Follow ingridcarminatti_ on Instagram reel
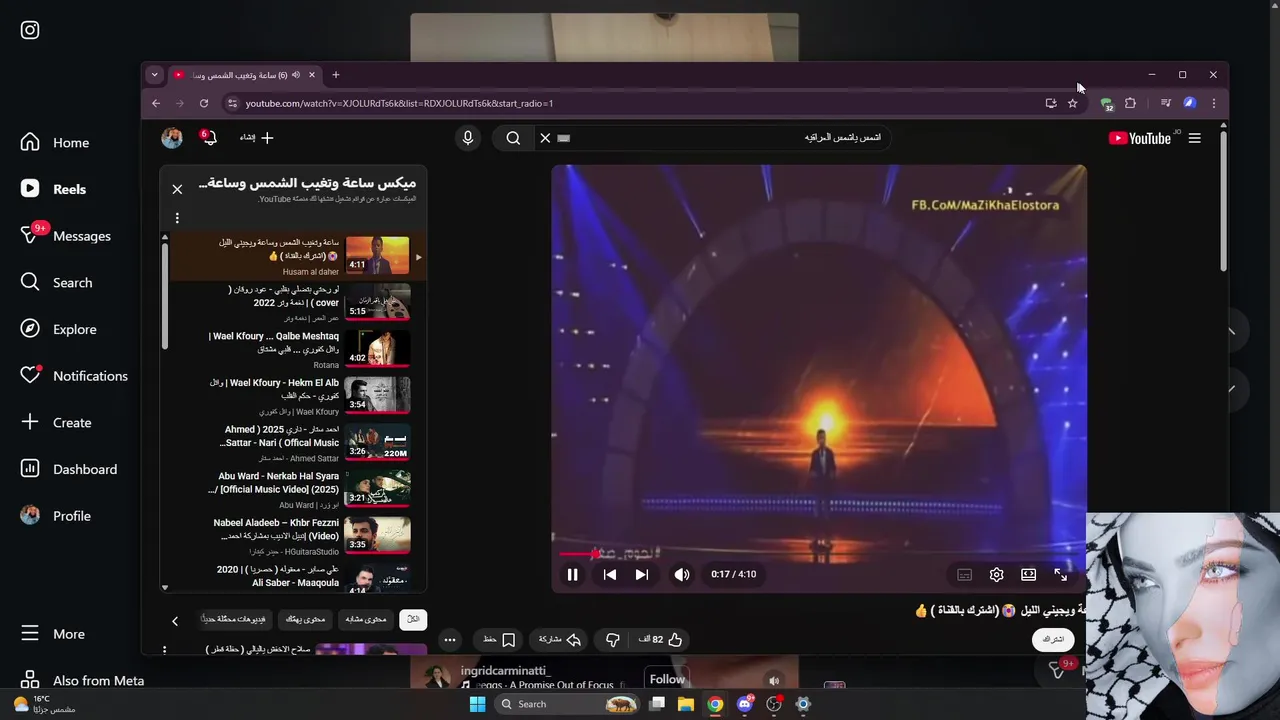This screenshot has width=1280, height=720. click(667, 679)
